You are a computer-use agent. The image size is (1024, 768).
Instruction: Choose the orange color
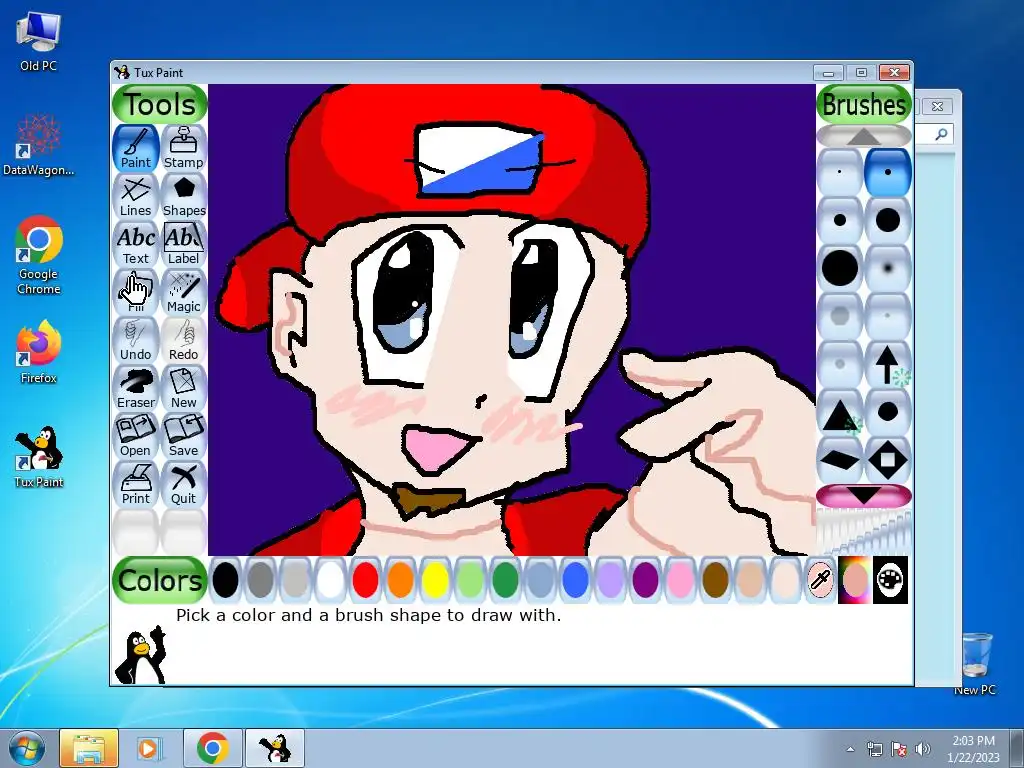click(400, 580)
